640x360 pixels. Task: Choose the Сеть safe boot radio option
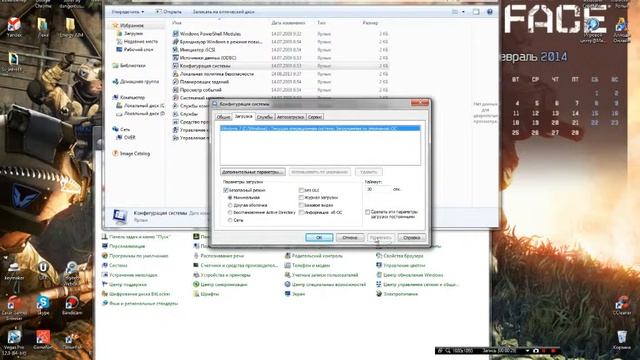(230, 220)
